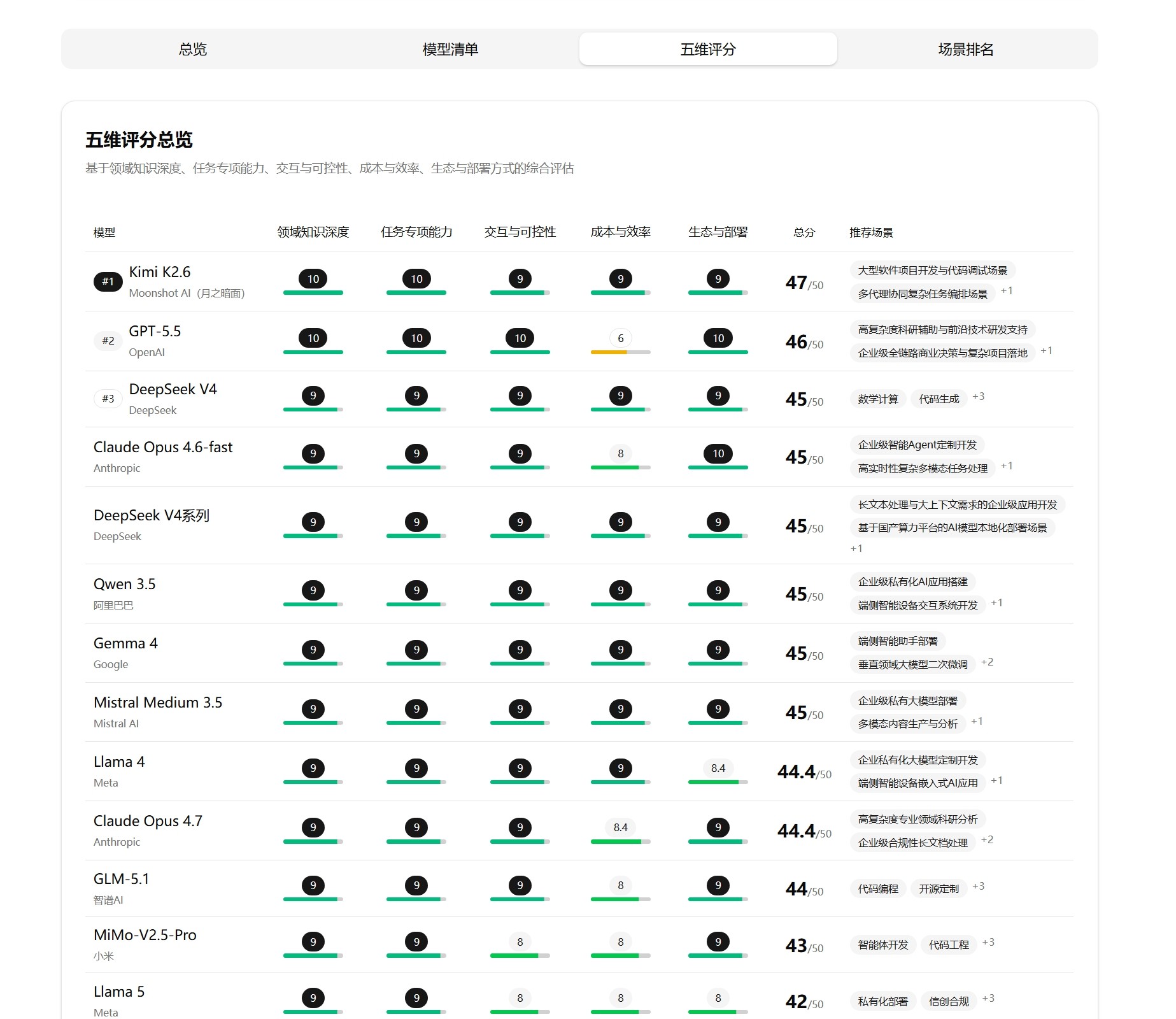The height and width of the screenshot is (1019, 1176).
Task: Select the GPT-5.5 model name
Action: coord(155,331)
